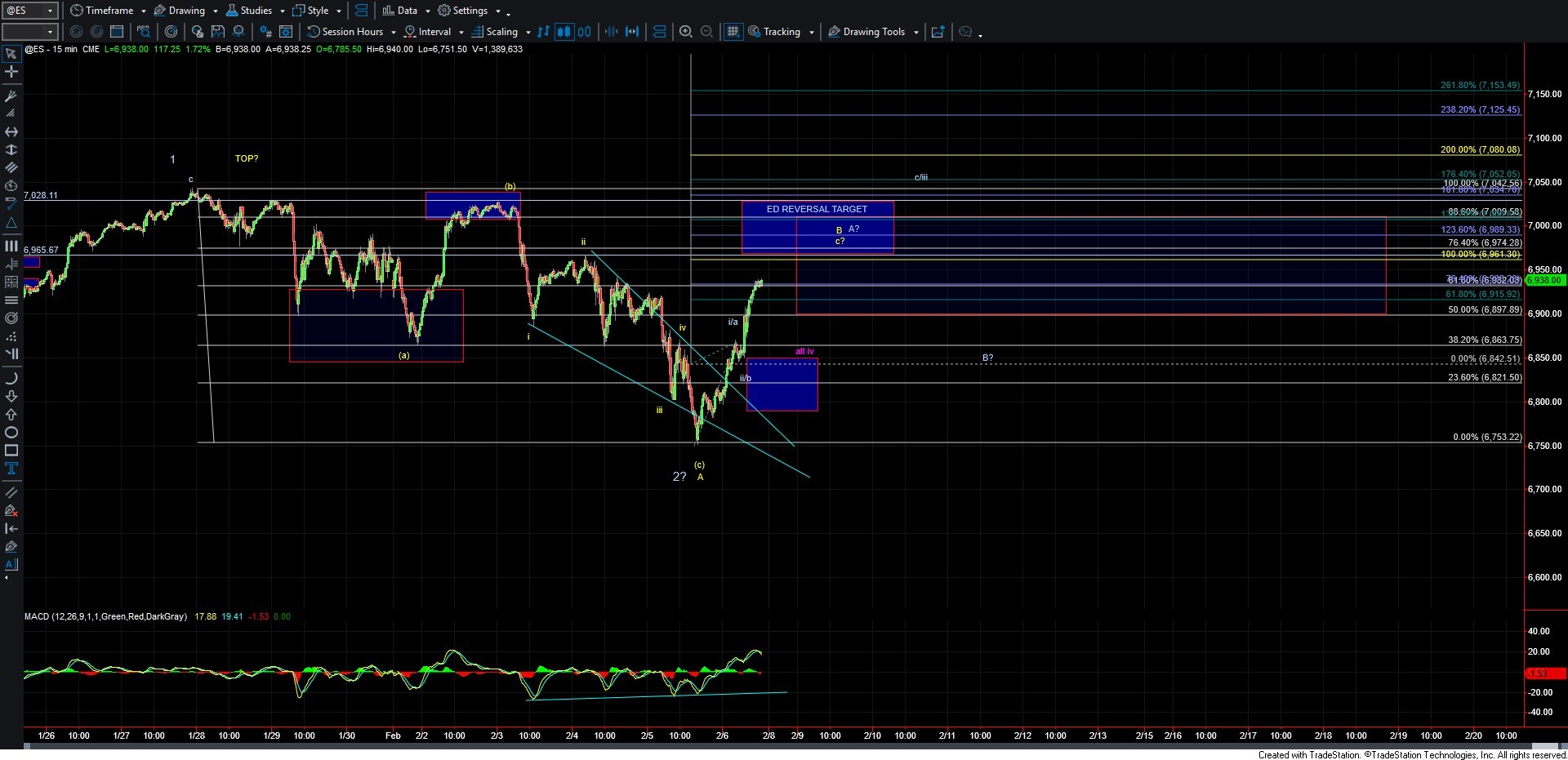Select the crosshair plus tool
Viewport: 1568px width, 760px height.
11,72
